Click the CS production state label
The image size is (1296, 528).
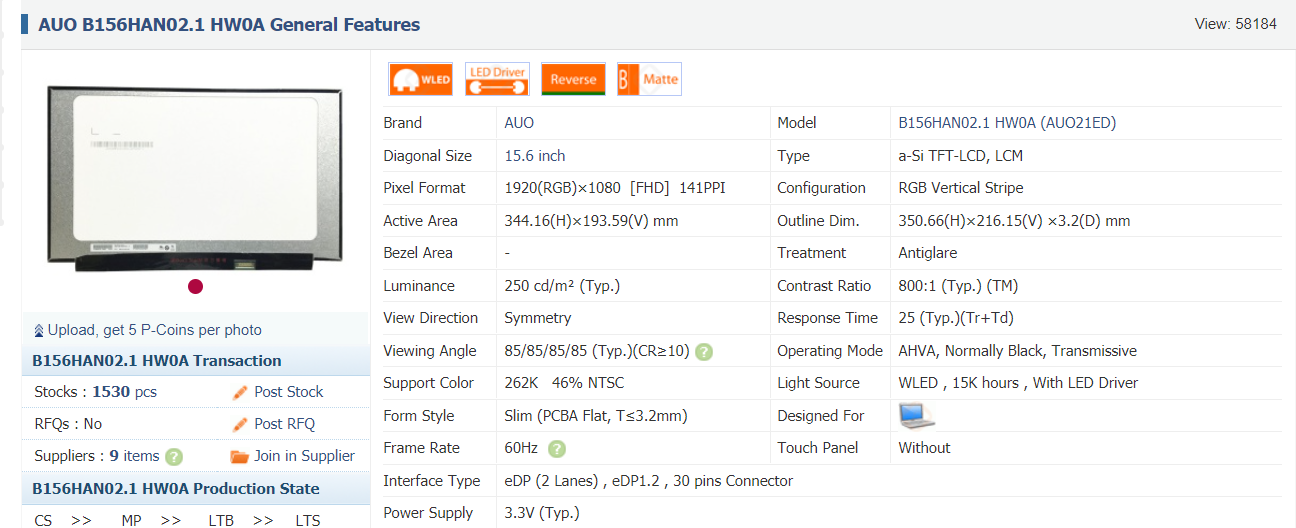pos(43,521)
